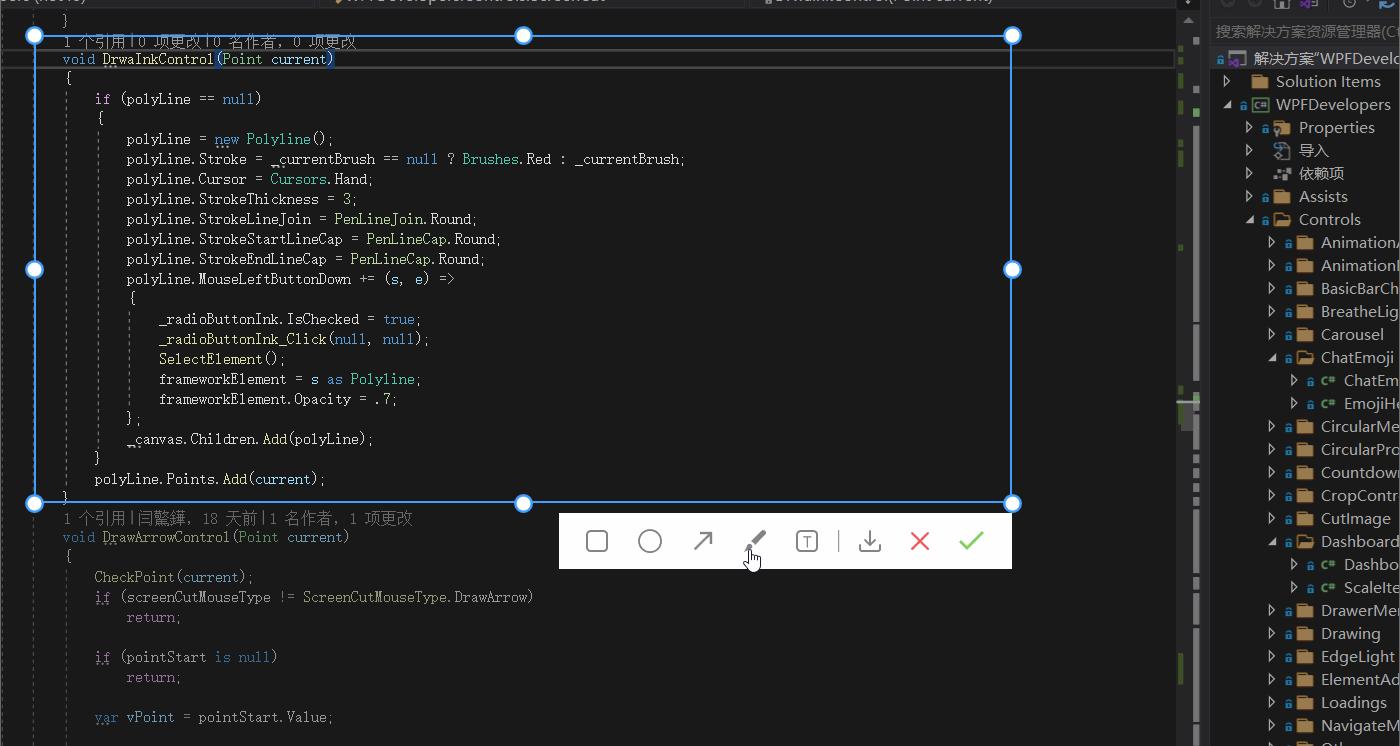
Task: Select the rectangle annotation tool
Action: (x=596, y=541)
